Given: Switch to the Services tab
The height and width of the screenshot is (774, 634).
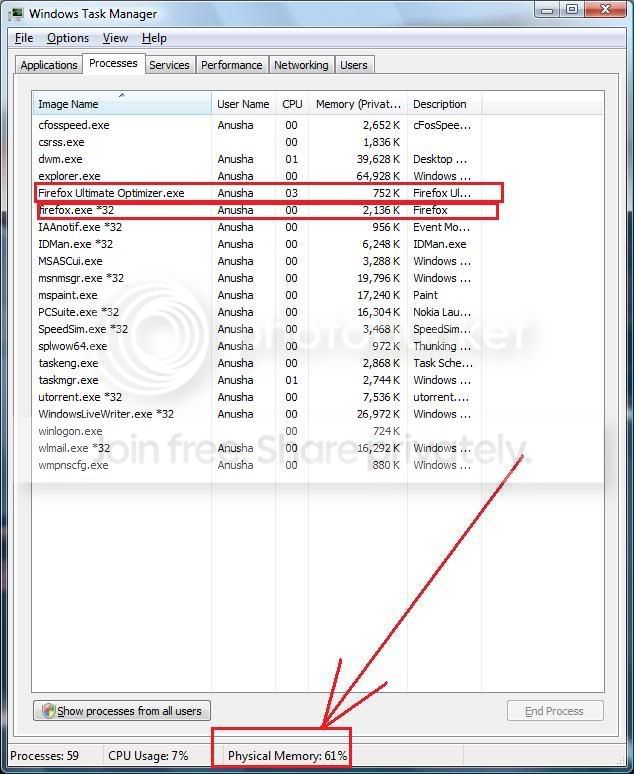Looking at the screenshot, I should [169, 65].
